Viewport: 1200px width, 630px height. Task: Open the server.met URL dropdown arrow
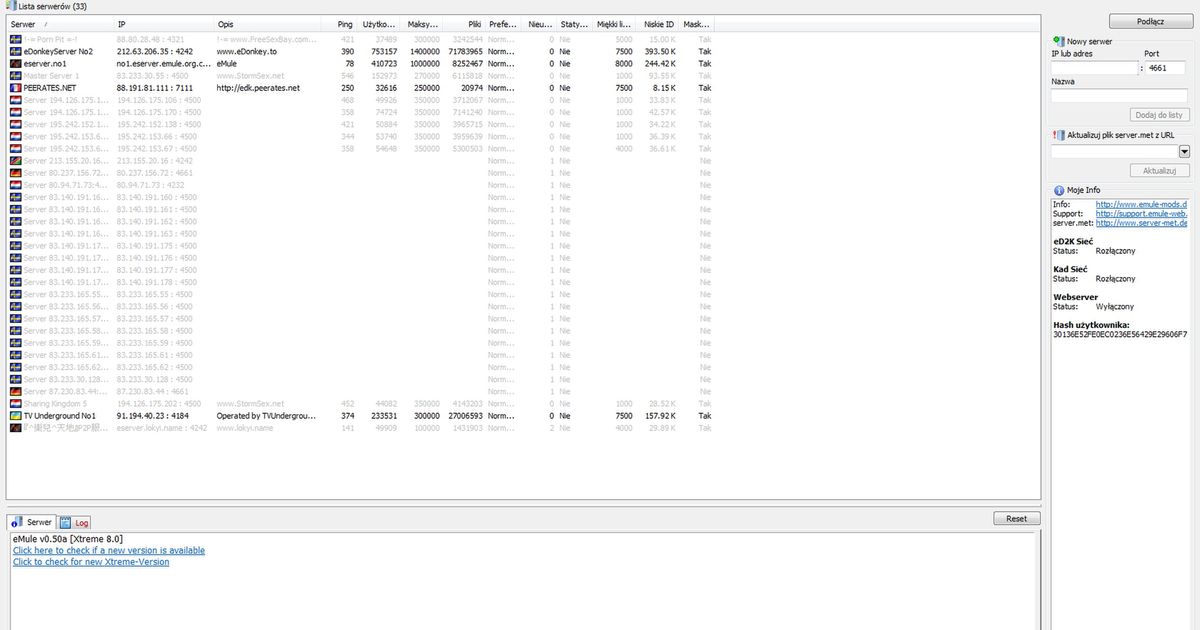(1186, 151)
